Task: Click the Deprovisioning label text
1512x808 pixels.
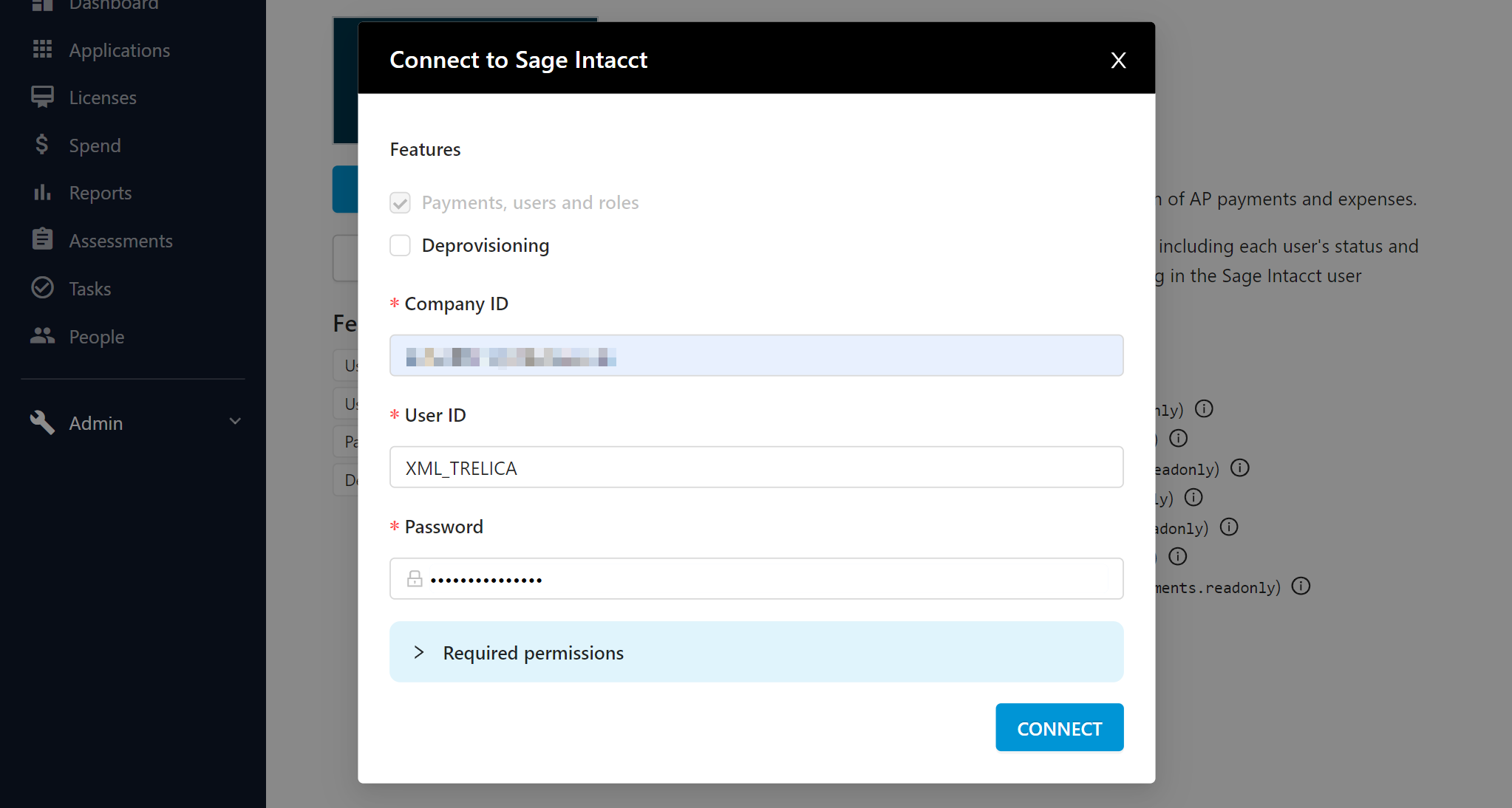Action: click(x=485, y=246)
